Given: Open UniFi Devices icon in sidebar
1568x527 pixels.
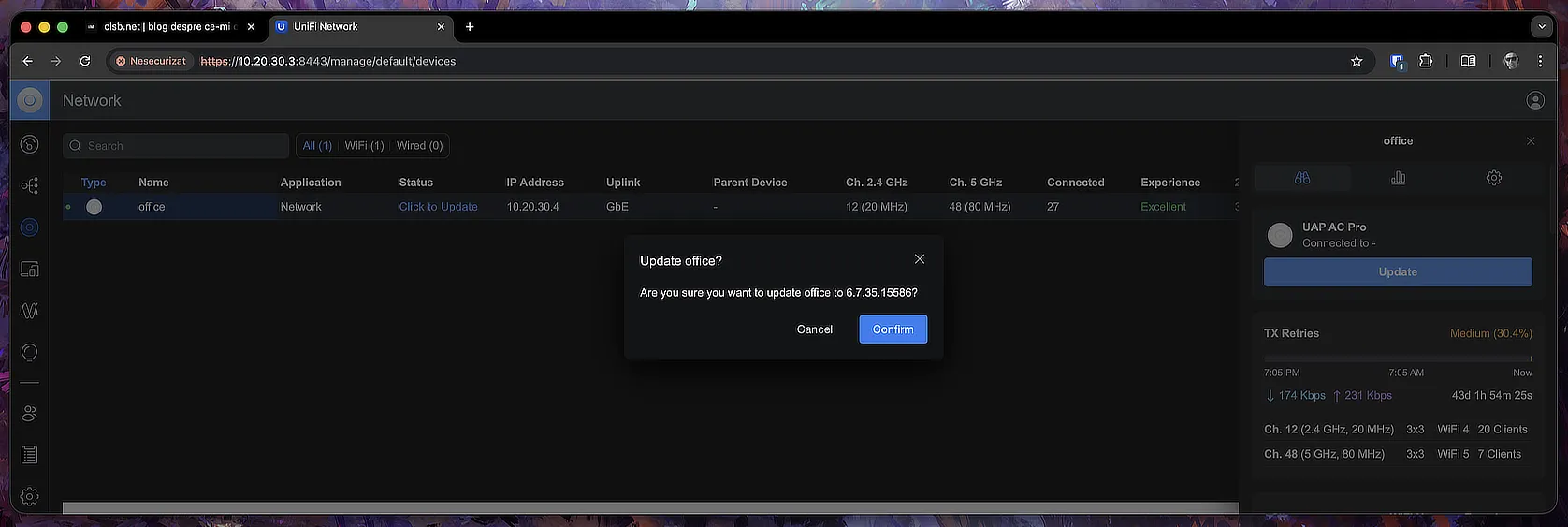Looking at the screenshot, I should pyautogui.click(x=30, y=227).
